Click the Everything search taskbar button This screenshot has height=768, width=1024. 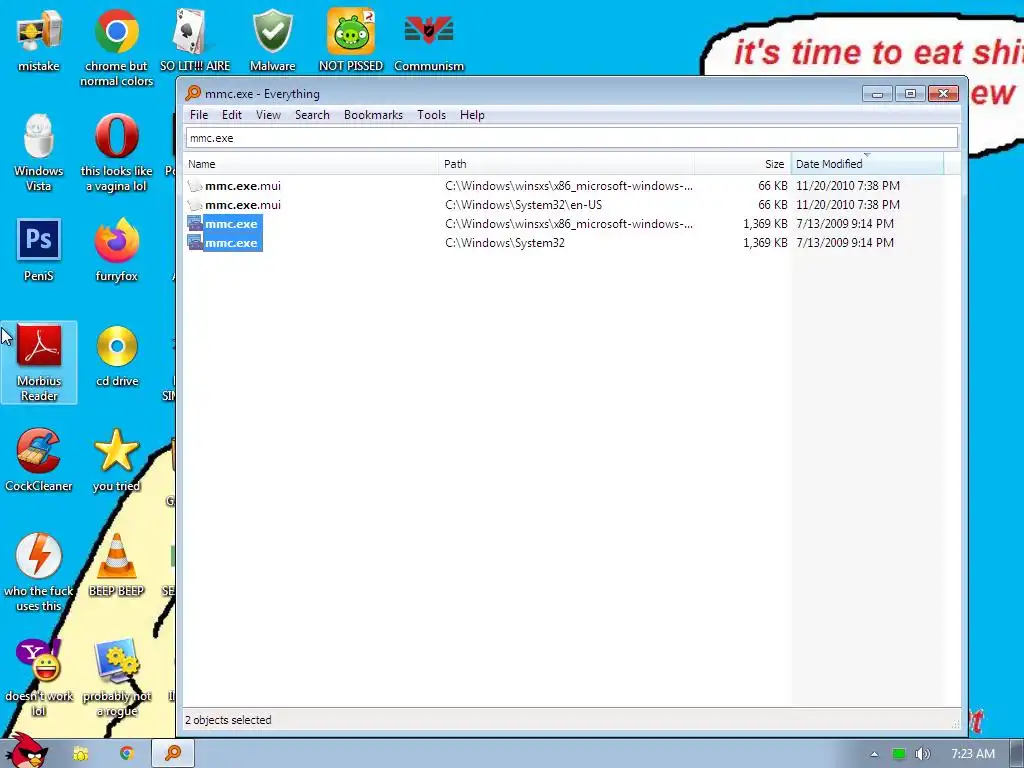[173, 753]
